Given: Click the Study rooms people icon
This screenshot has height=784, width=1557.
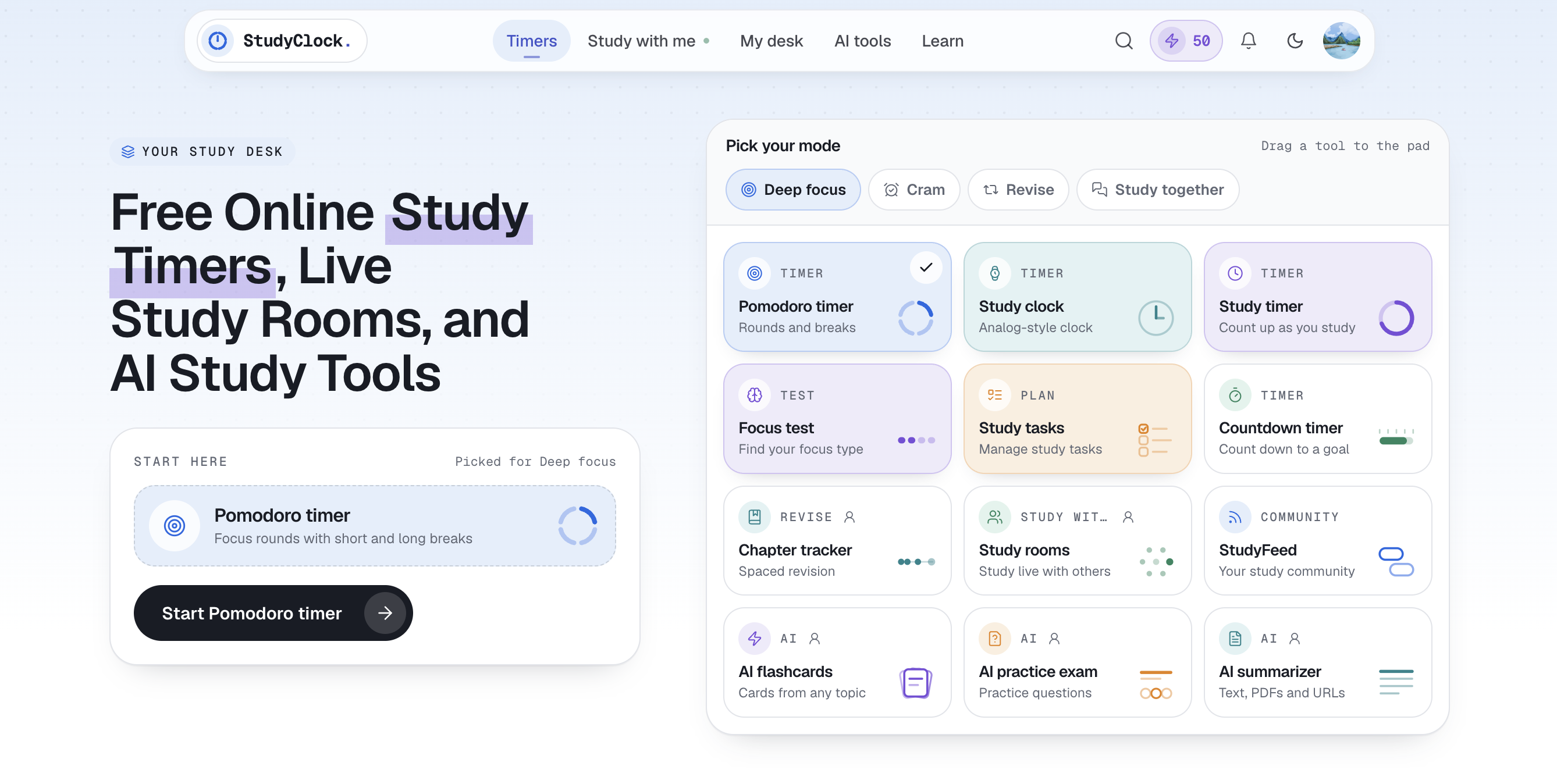Looking at the screenshot, I should [x=994, y=517].
